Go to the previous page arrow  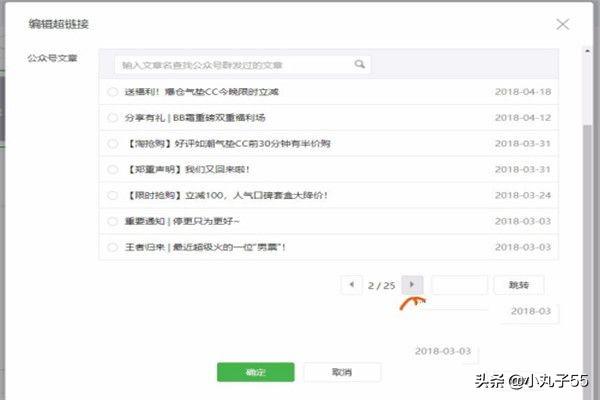click(351, 285)
